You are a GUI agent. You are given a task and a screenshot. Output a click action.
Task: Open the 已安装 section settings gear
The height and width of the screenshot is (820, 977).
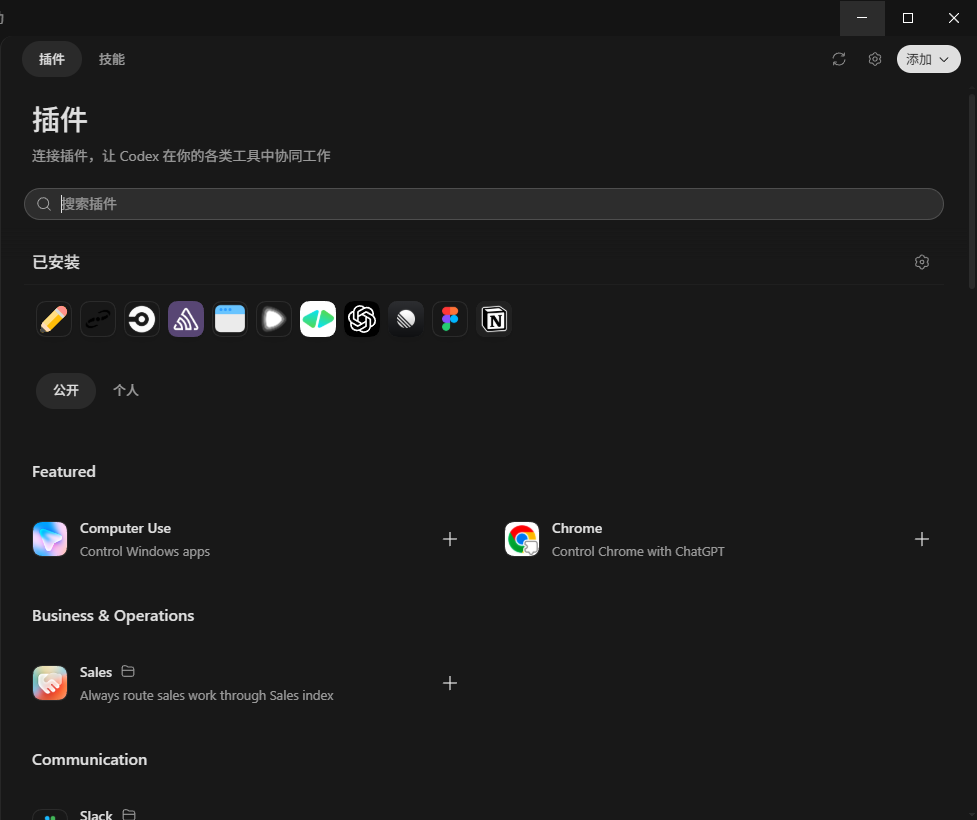[x=922, y=262]
